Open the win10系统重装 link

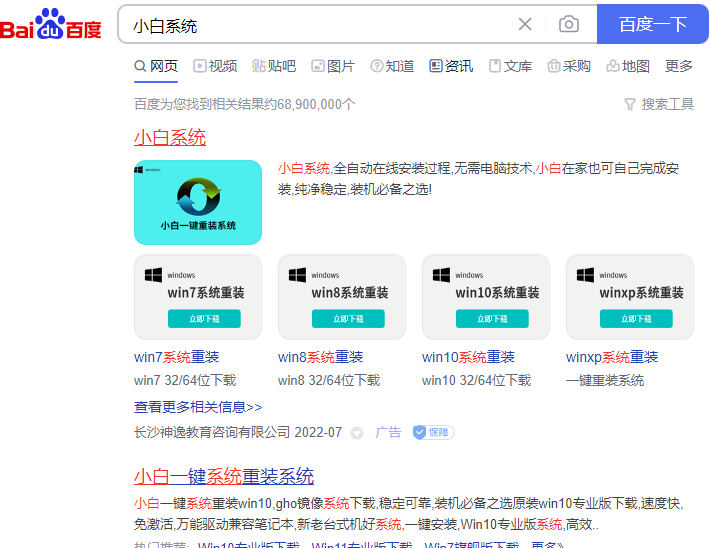468,357
